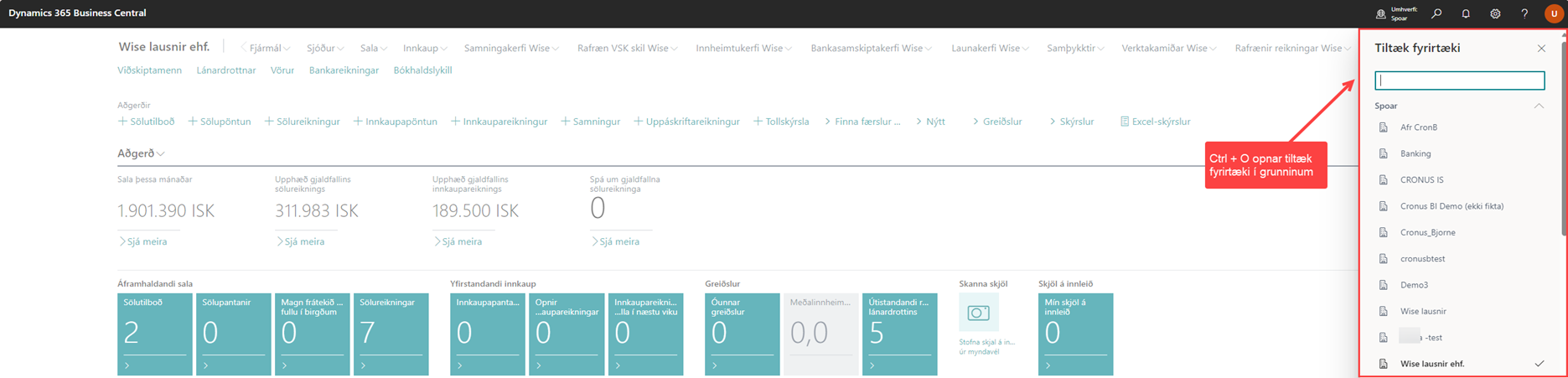The width and height of the screenshot is (1568, 378).
Task: Open the user account avatar U
Action: (1554, 13)
